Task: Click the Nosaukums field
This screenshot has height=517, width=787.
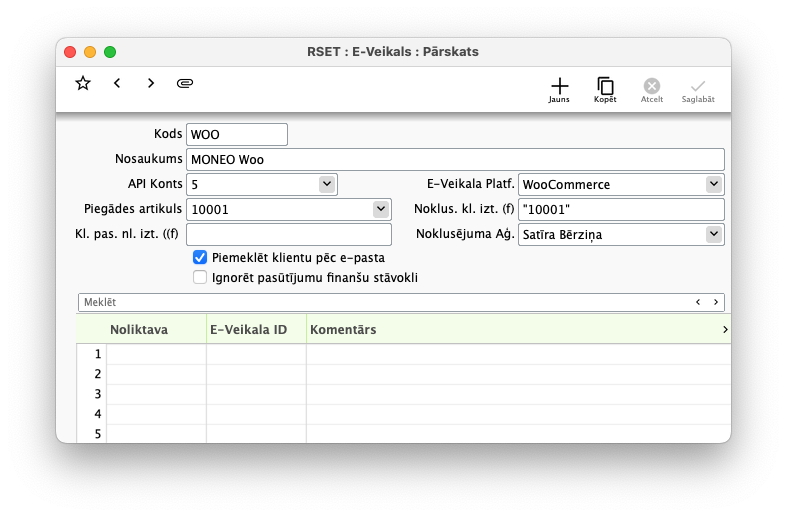Action: [x=455, y=160]
